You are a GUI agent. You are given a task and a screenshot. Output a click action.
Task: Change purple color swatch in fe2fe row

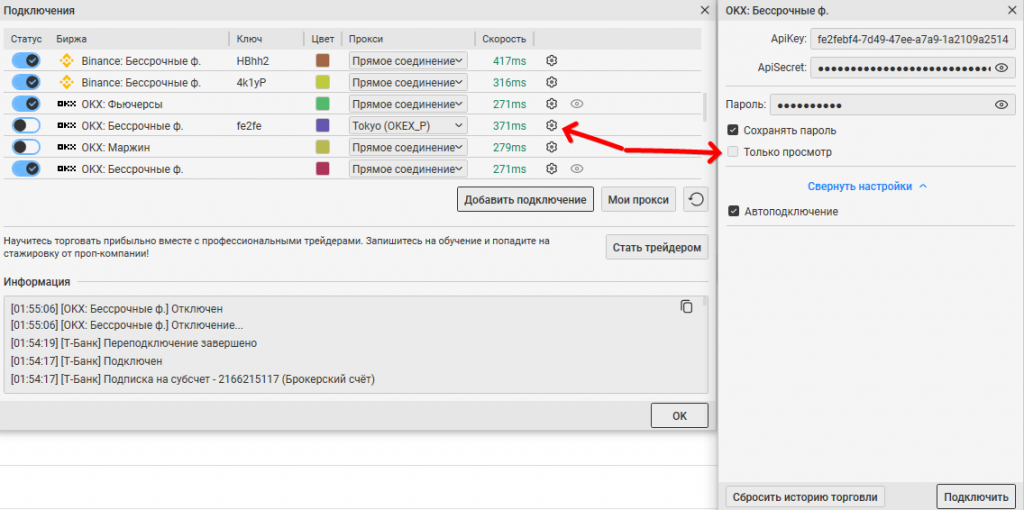pyautogui.click(x=322, y=125)
